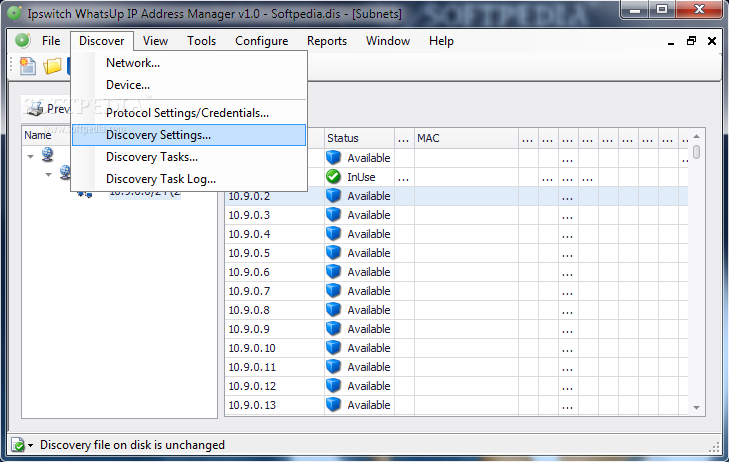Click Available icon for 10.9.0.5

(333, 253)
